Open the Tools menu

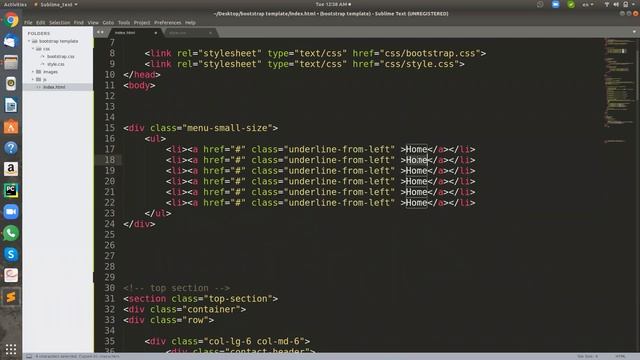(124, 22)
